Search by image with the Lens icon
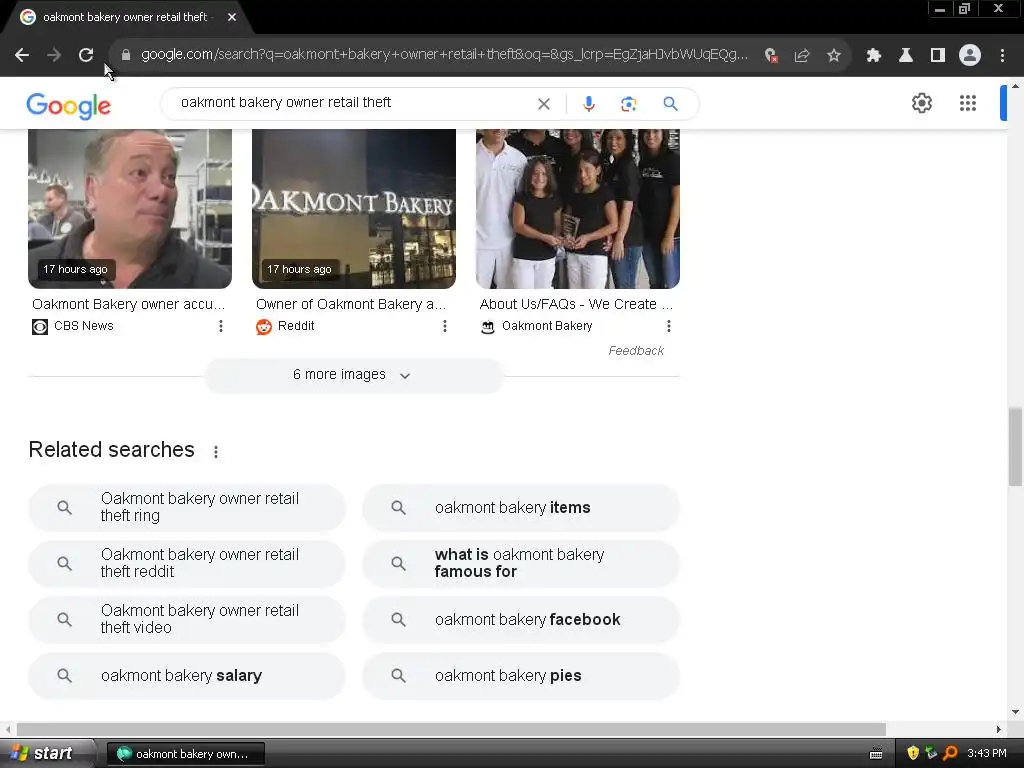The image size is (1024, 768). click(x=628, y=104)
